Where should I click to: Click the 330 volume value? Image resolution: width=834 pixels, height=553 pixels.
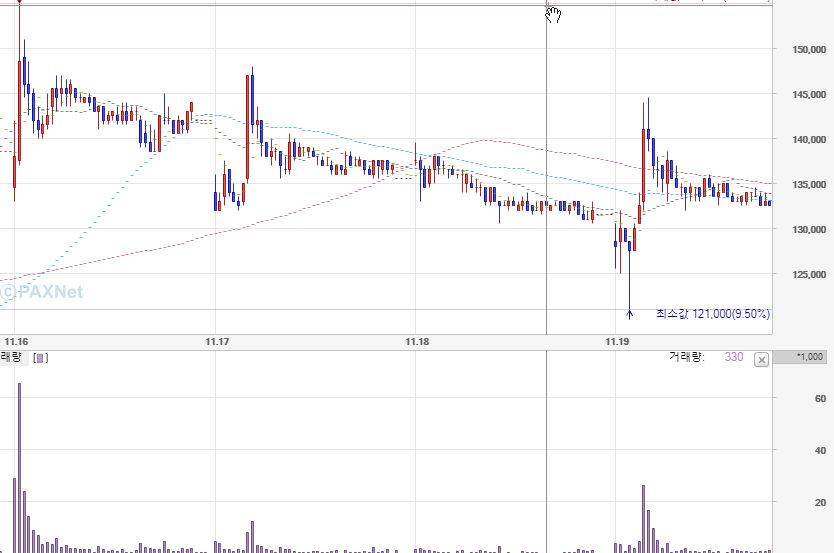[x=733, y=357]
